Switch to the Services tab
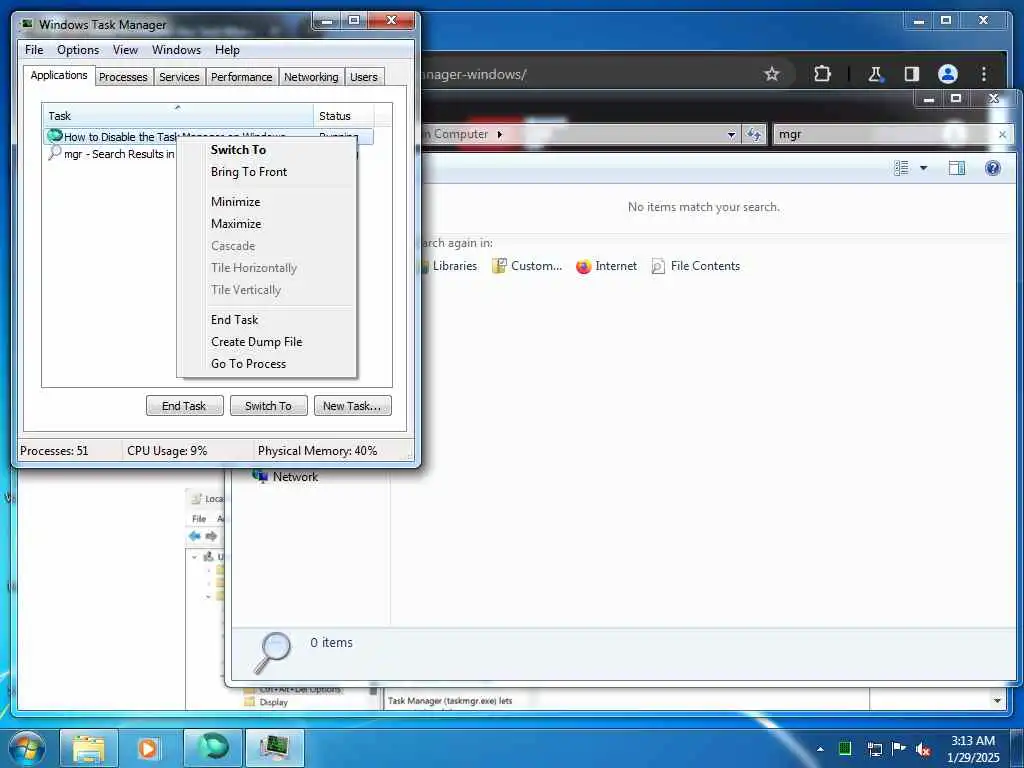This screenshot has height=768, width=1024. 179,77
